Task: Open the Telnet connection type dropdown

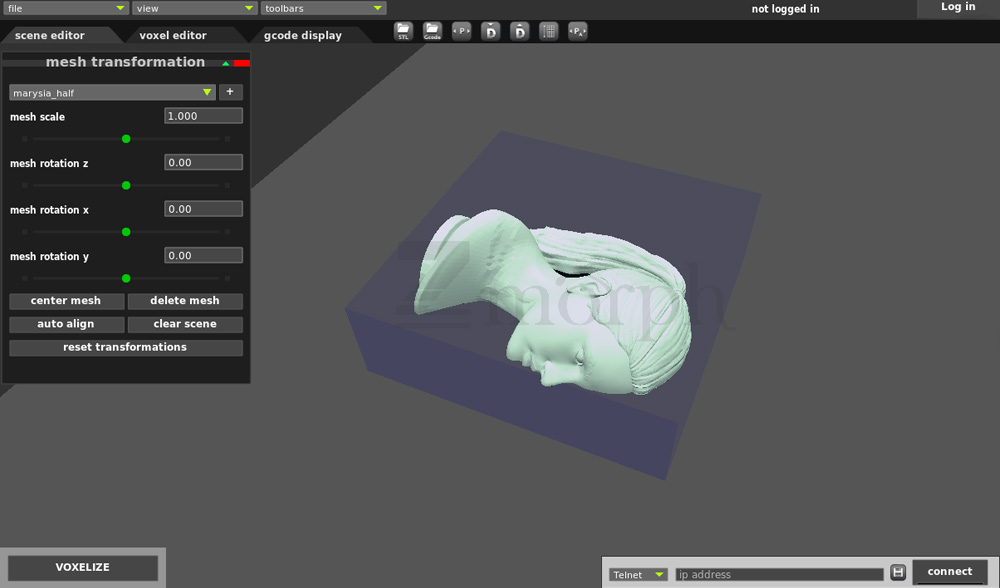Action: click(639, 574)
